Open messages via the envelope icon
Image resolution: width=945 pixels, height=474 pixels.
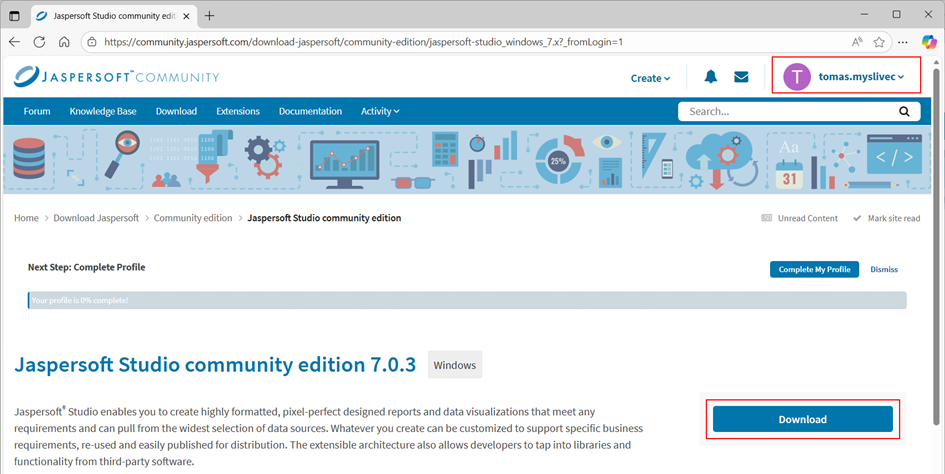(x=741, y=77)
